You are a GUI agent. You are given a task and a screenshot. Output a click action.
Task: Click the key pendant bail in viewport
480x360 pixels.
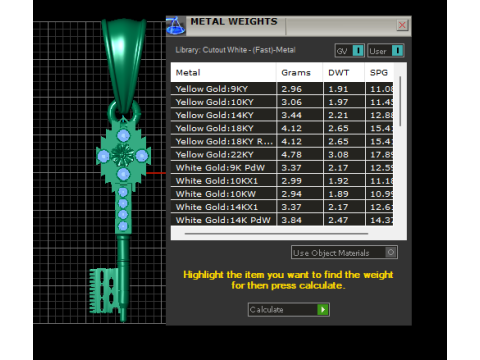click(124, 65)
